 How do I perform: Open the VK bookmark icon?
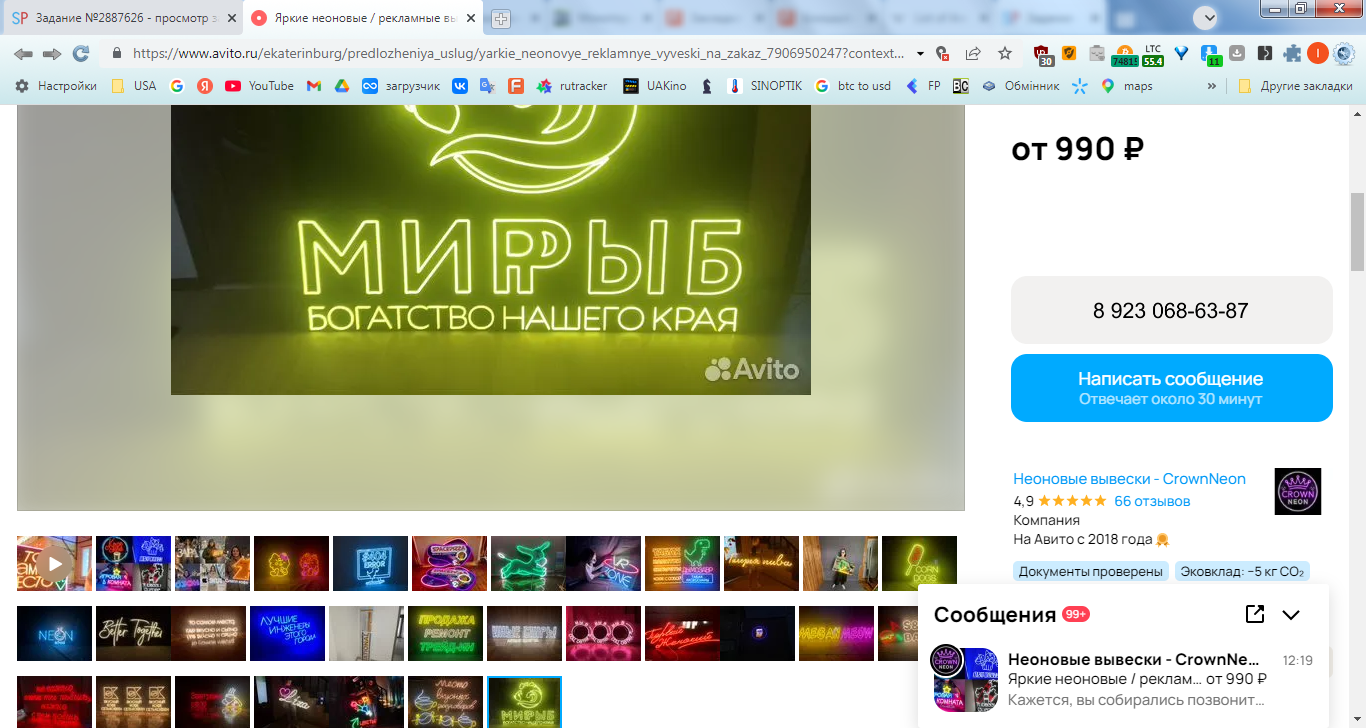click(x=460, y=86)
